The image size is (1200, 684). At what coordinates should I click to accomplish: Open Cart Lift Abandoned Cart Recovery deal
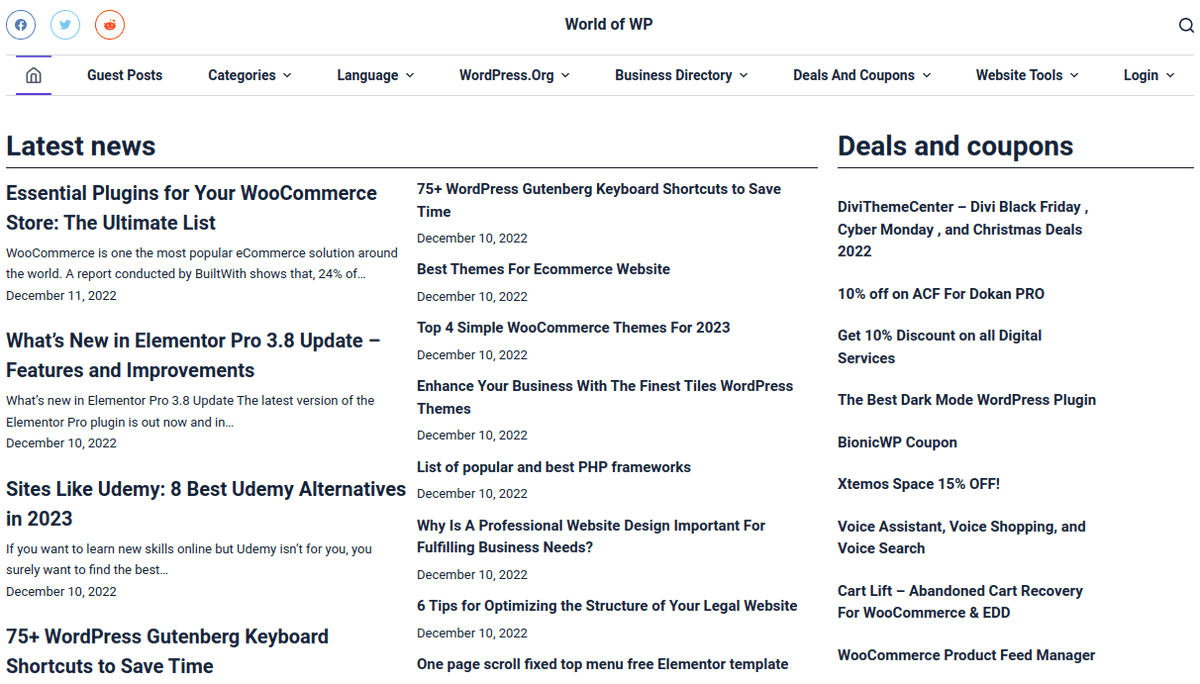960,602
